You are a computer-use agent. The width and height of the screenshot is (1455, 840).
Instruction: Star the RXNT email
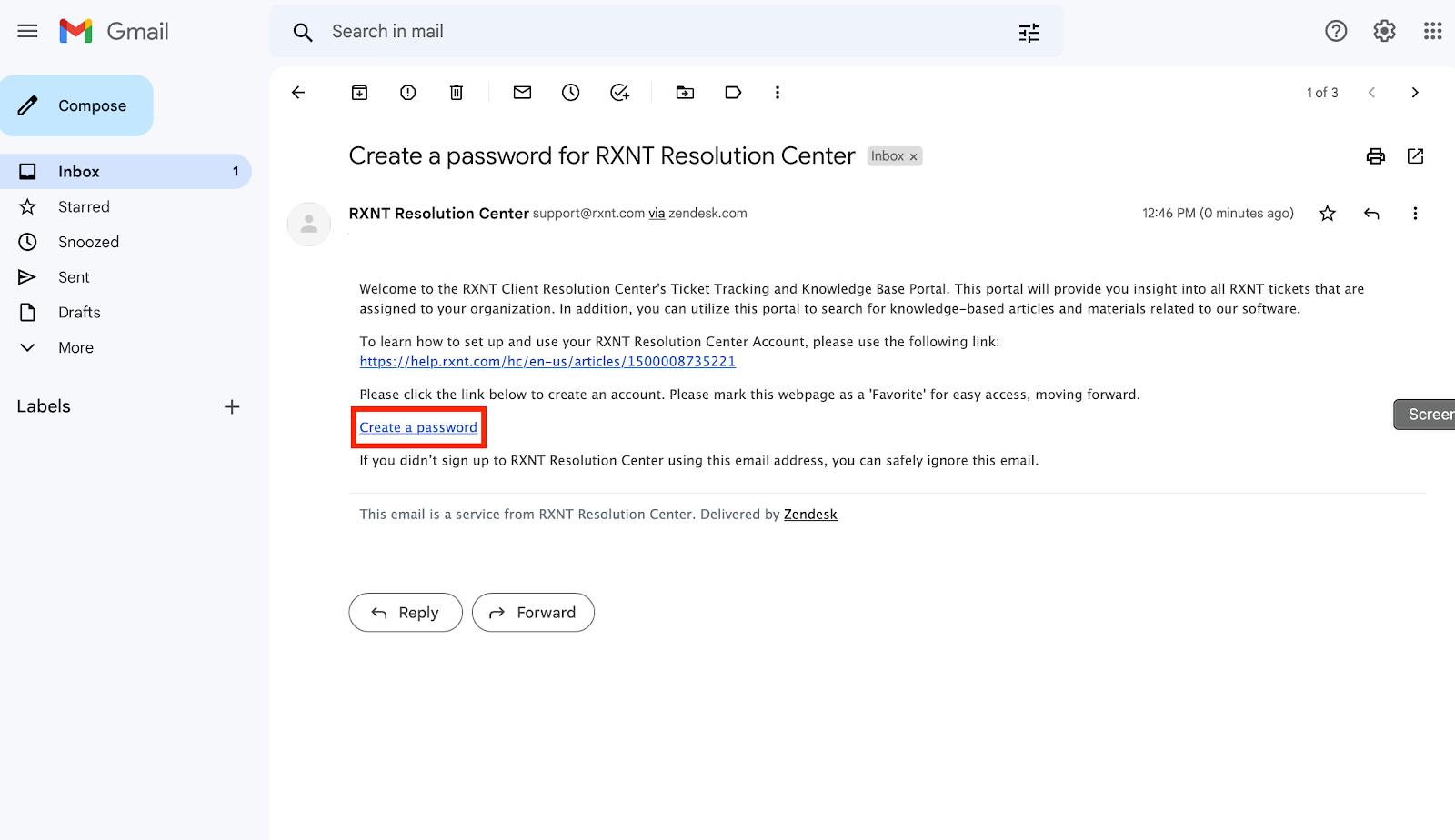pos(1327,213)
